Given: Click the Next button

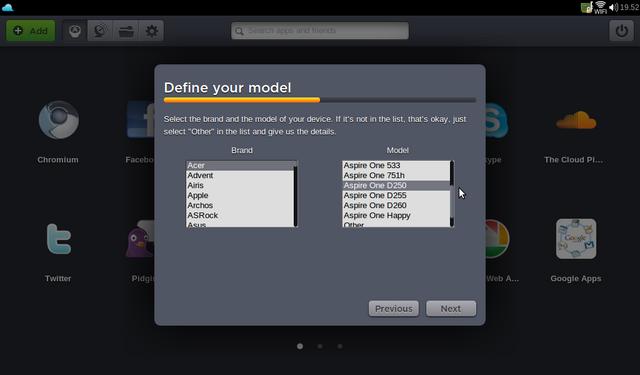Looking at the screenshot, I should 451,308.
